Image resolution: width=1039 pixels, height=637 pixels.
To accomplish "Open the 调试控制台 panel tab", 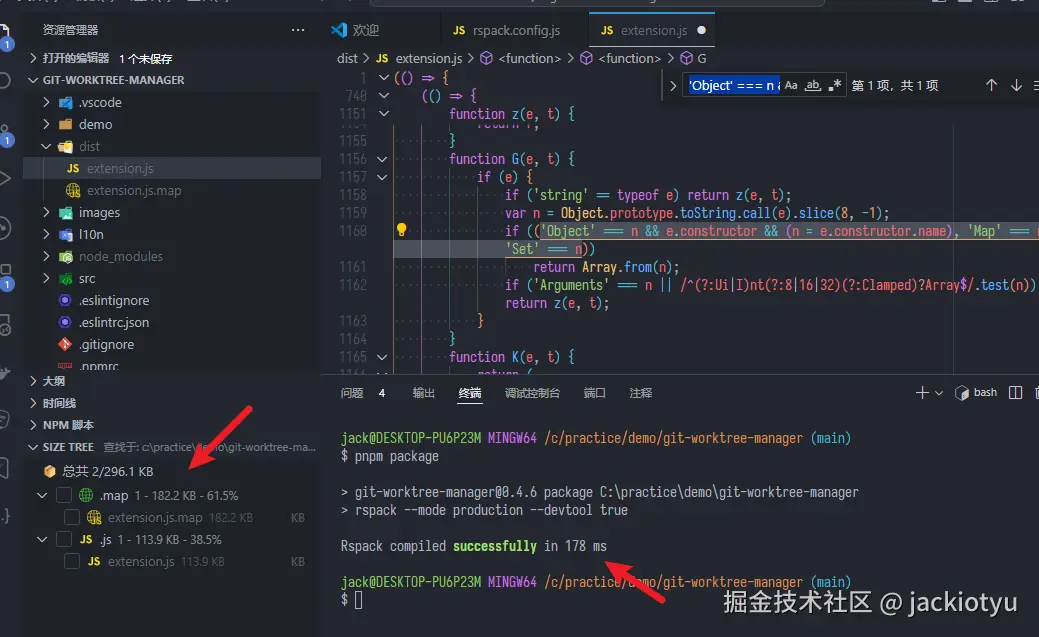I will (532, 393).
